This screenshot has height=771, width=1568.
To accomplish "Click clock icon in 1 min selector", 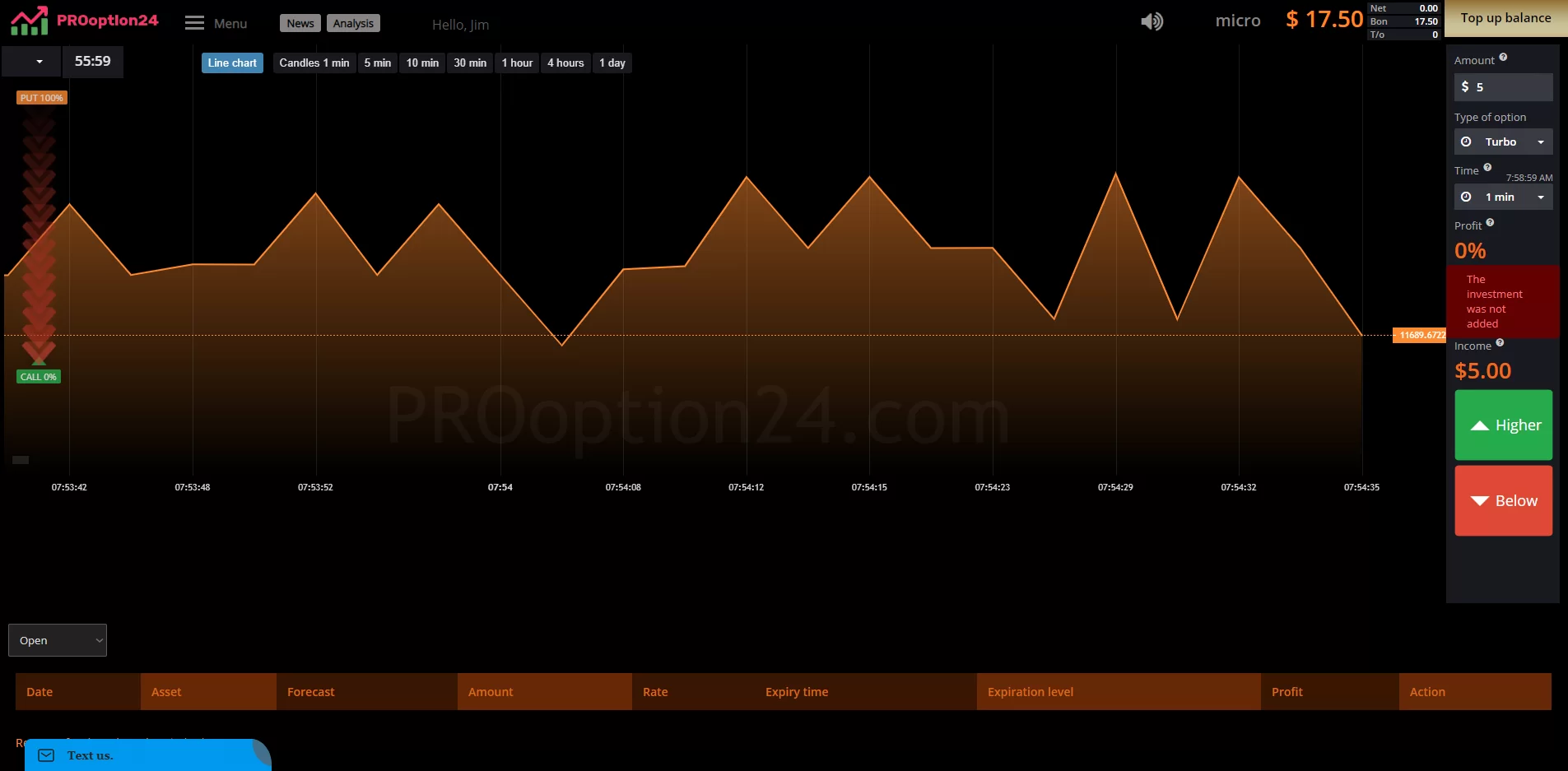I will [1466, 197].
